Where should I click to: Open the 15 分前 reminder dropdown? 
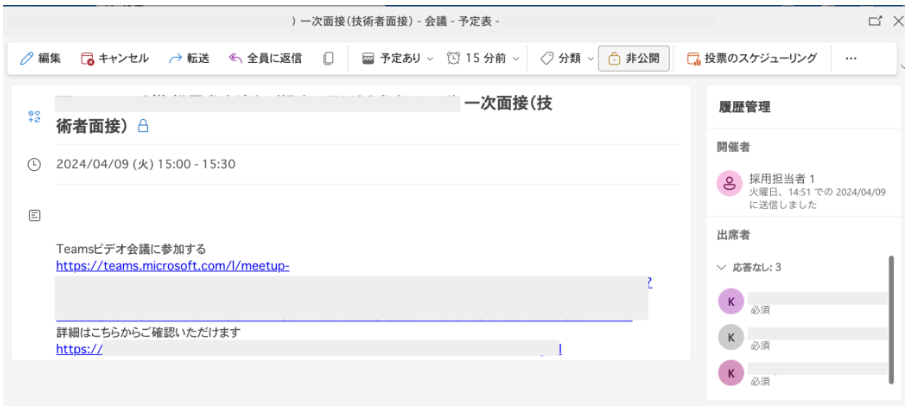(483, 59)
